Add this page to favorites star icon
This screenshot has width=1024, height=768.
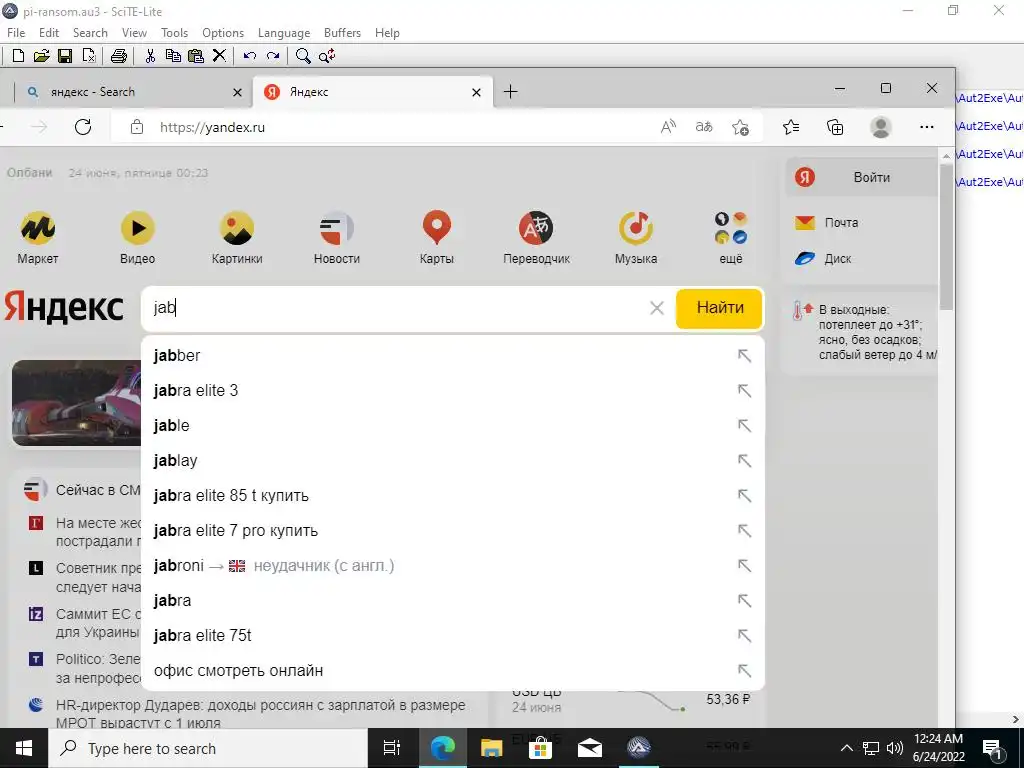click(740, 127)
